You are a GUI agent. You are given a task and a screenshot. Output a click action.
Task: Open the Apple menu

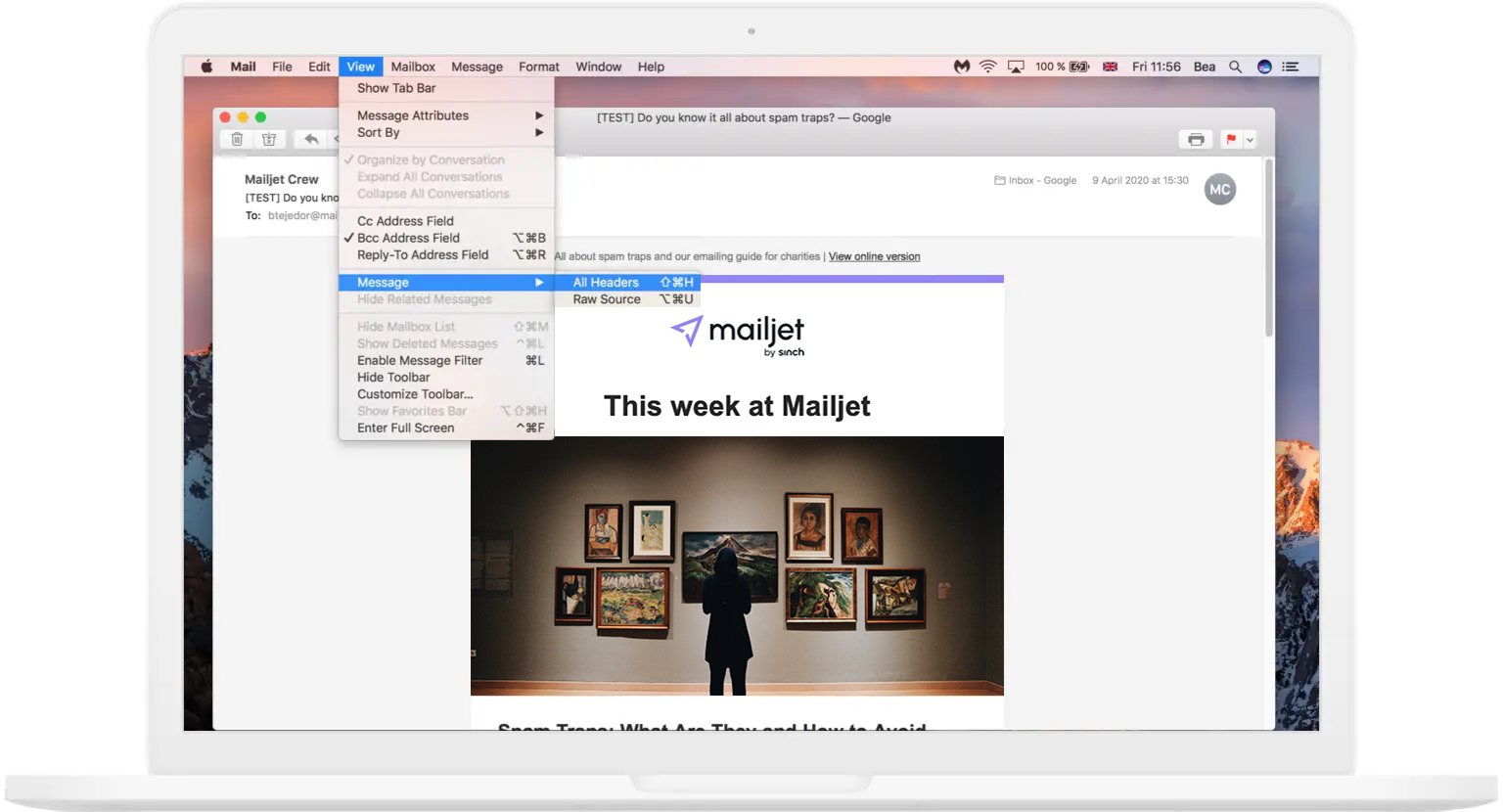(x=206, y=67)
